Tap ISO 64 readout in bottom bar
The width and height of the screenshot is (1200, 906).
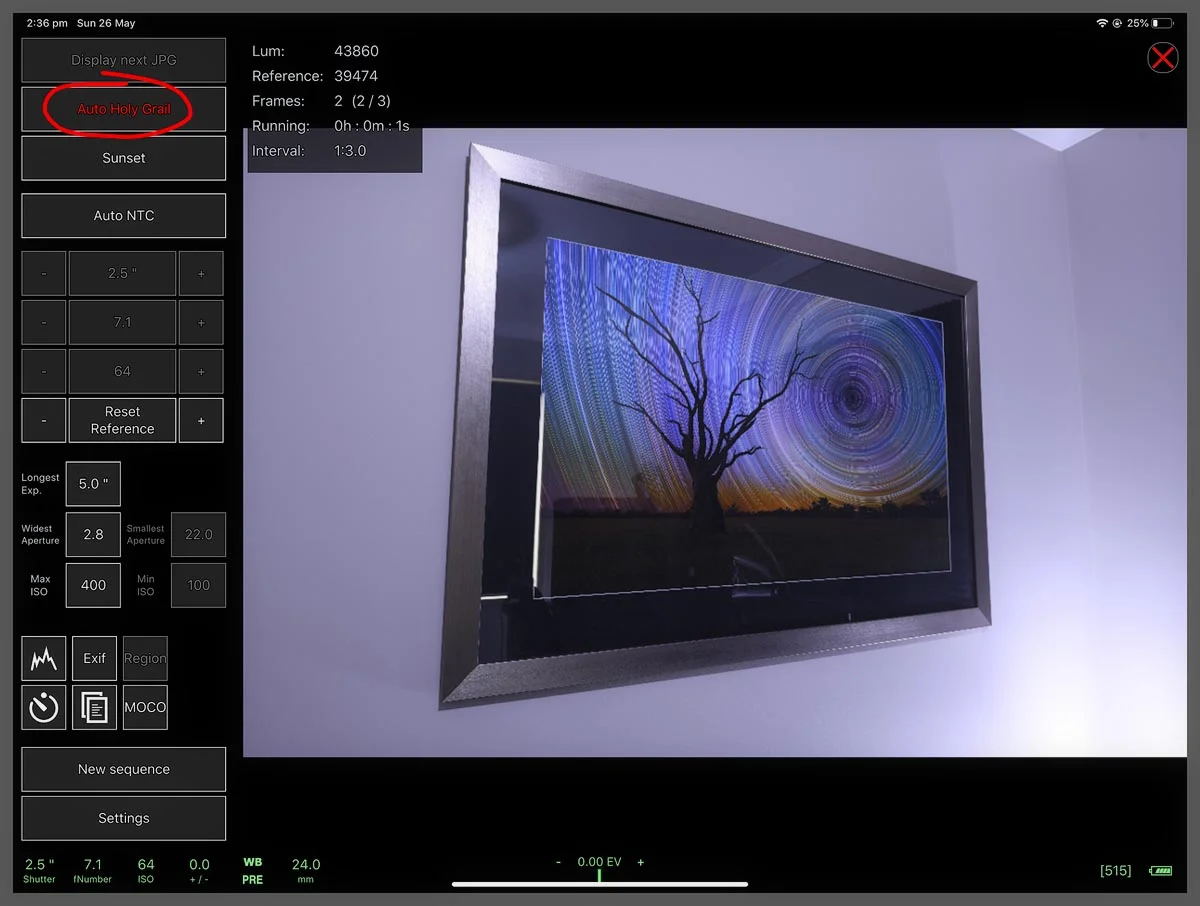pyautogui.click(x=146, y=870)
